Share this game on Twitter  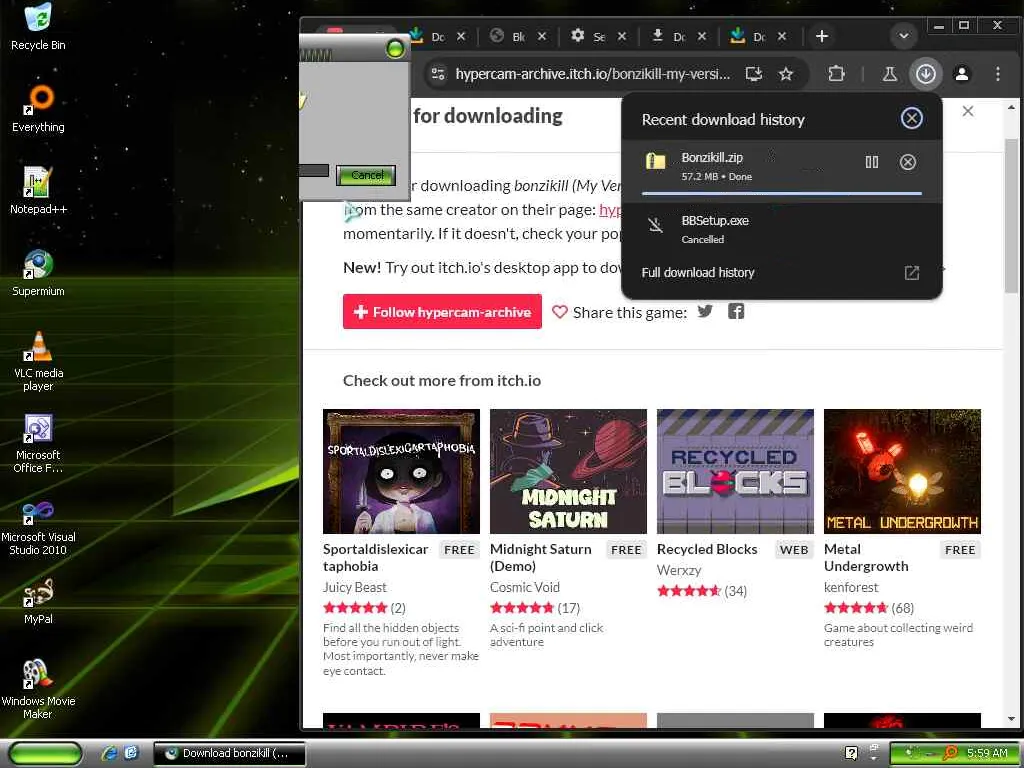click(x=705, y=311)
